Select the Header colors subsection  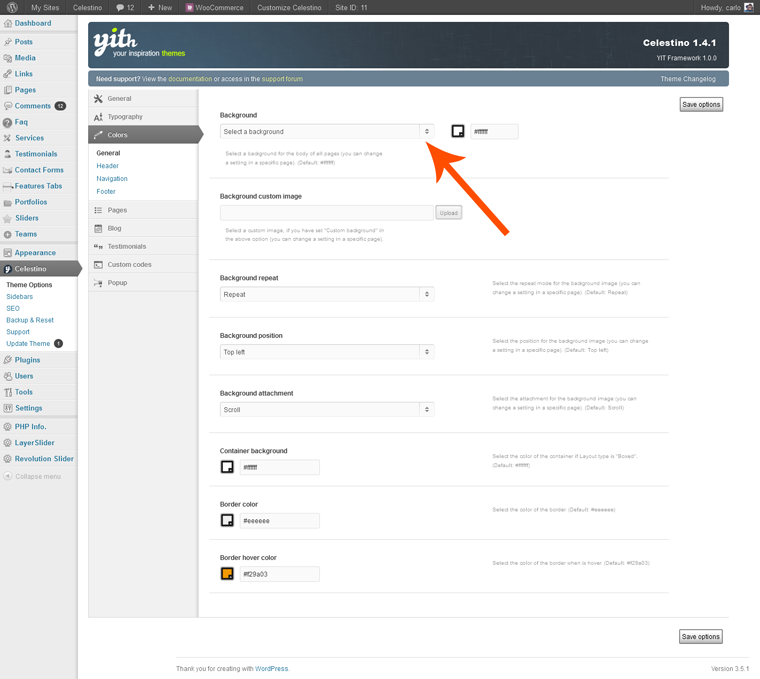pyautogui.click(x=108, y=166)
